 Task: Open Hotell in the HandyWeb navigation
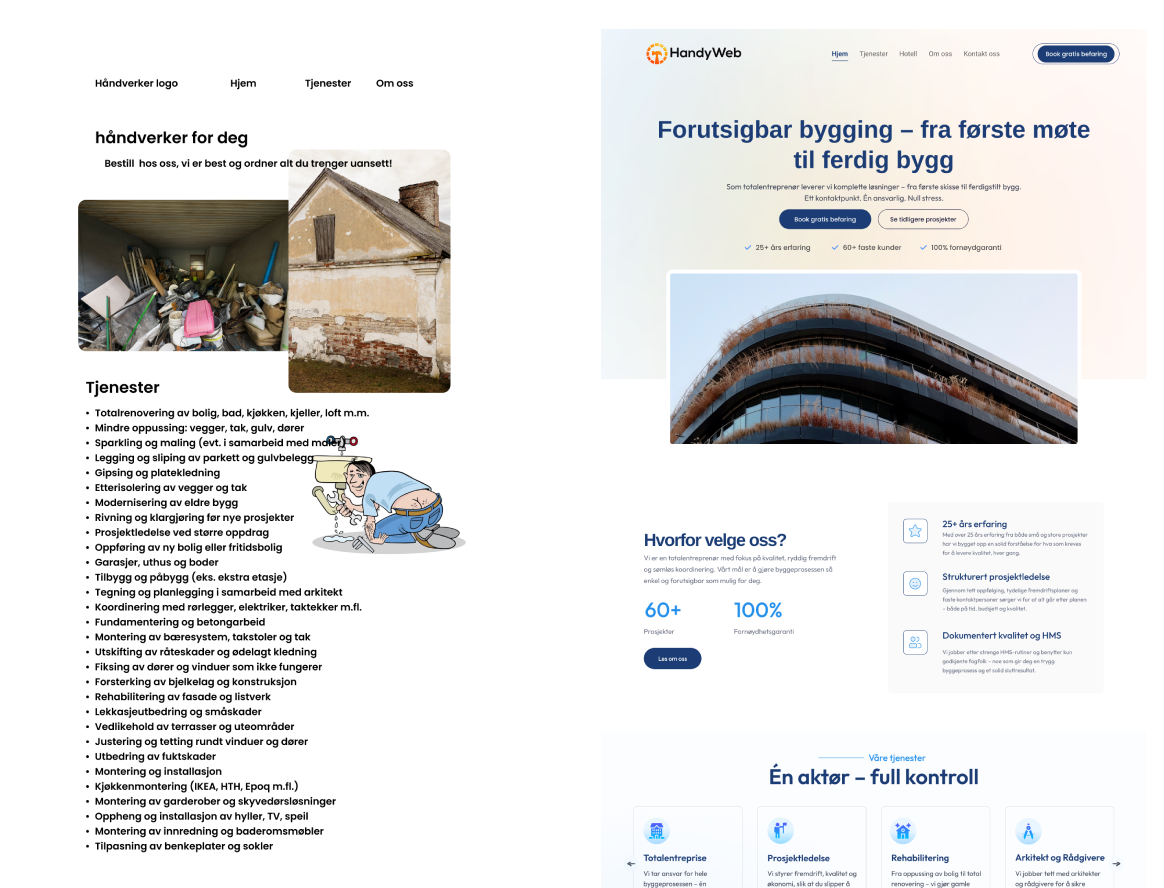[x=908, y=53]
